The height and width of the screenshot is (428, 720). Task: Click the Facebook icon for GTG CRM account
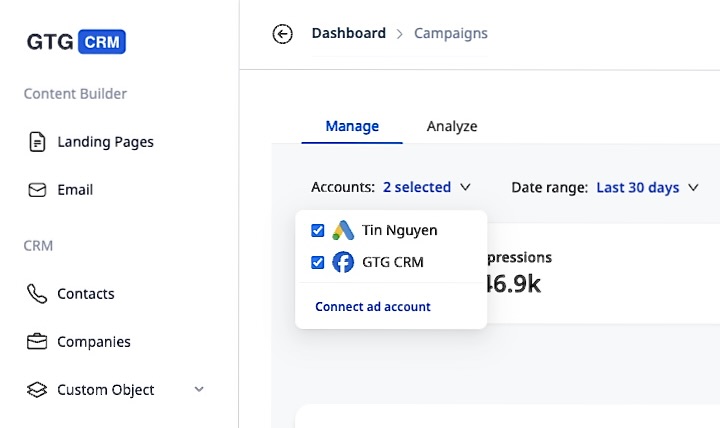343,262
